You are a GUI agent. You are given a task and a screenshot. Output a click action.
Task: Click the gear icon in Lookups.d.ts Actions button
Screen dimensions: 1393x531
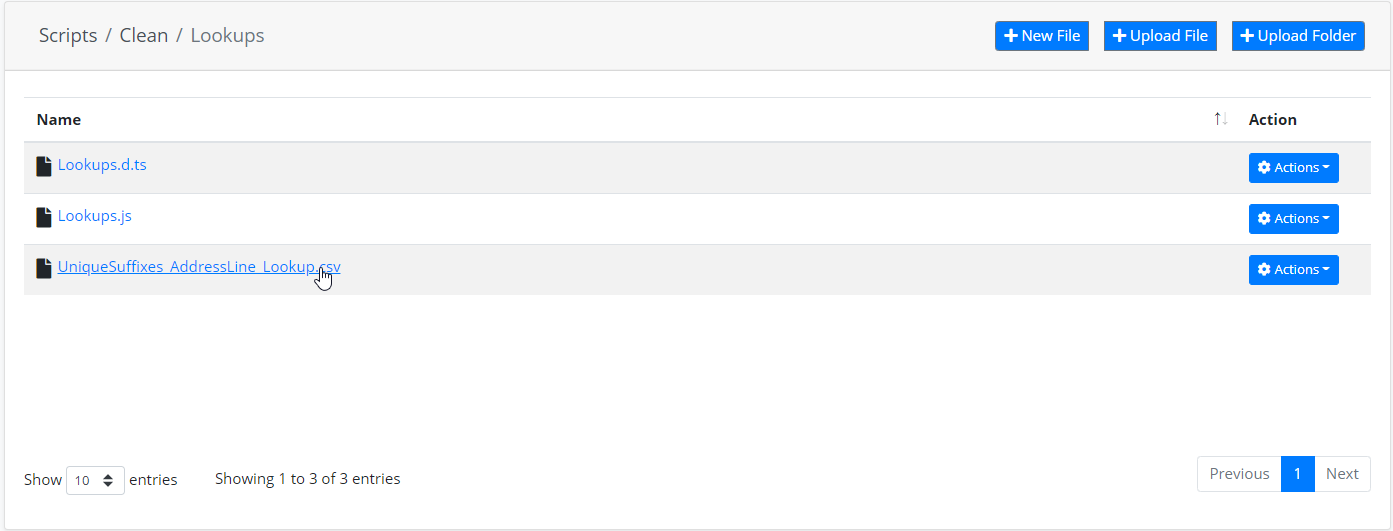1264,168
